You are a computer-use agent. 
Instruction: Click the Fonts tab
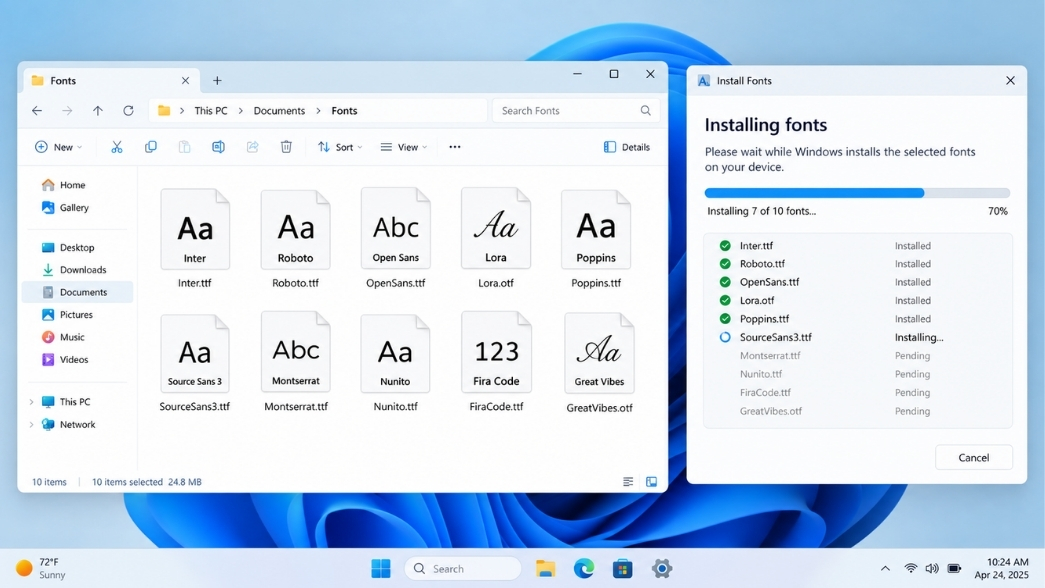[110, 81]
